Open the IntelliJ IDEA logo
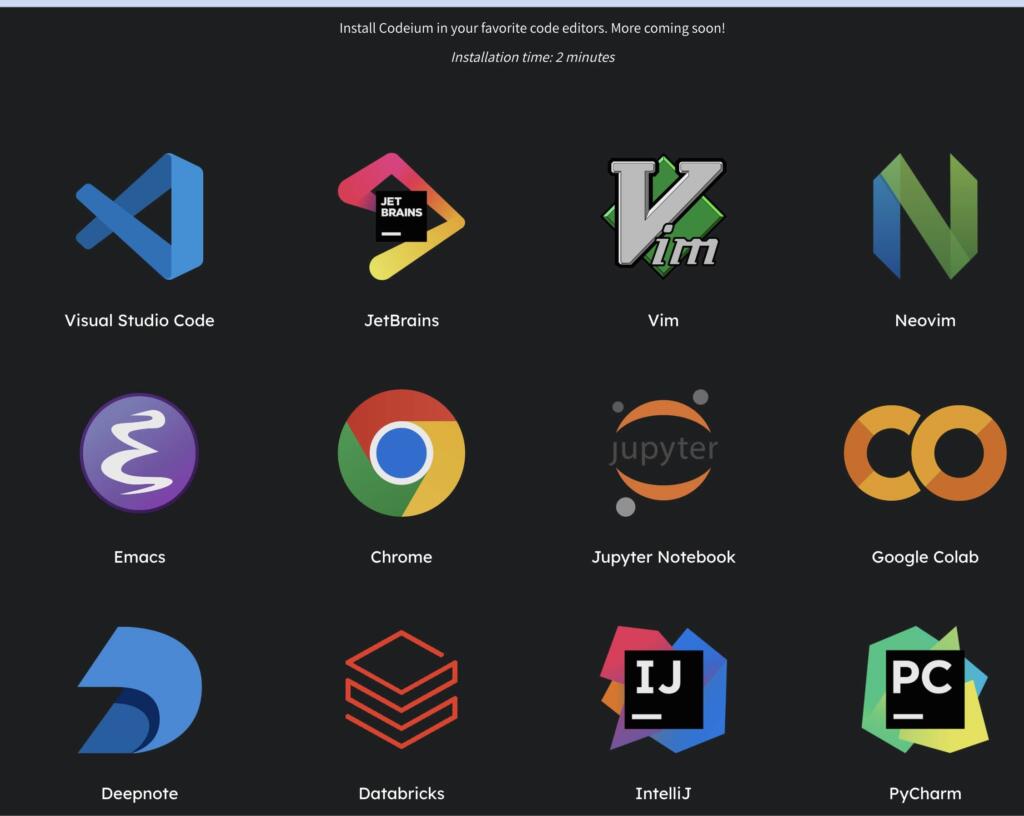 click(663, 688)
